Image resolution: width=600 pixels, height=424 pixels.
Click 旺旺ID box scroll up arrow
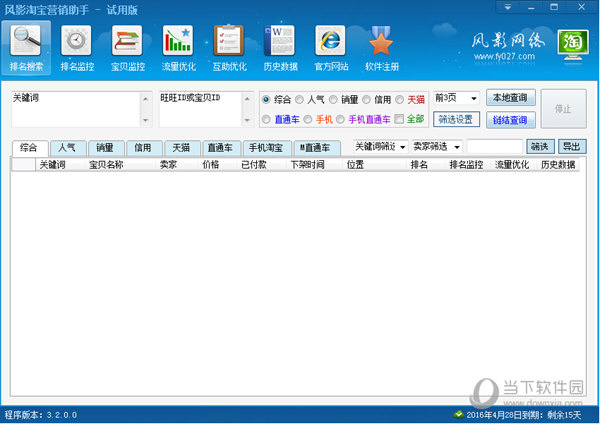247,99
